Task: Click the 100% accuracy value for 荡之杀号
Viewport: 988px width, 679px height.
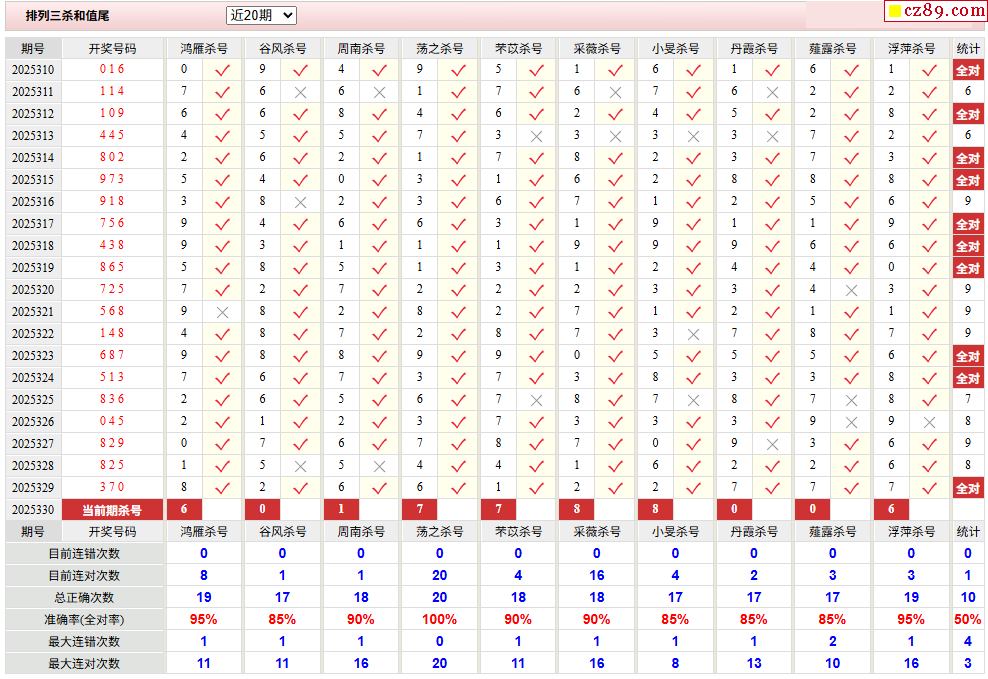Action: click(439, 619)
